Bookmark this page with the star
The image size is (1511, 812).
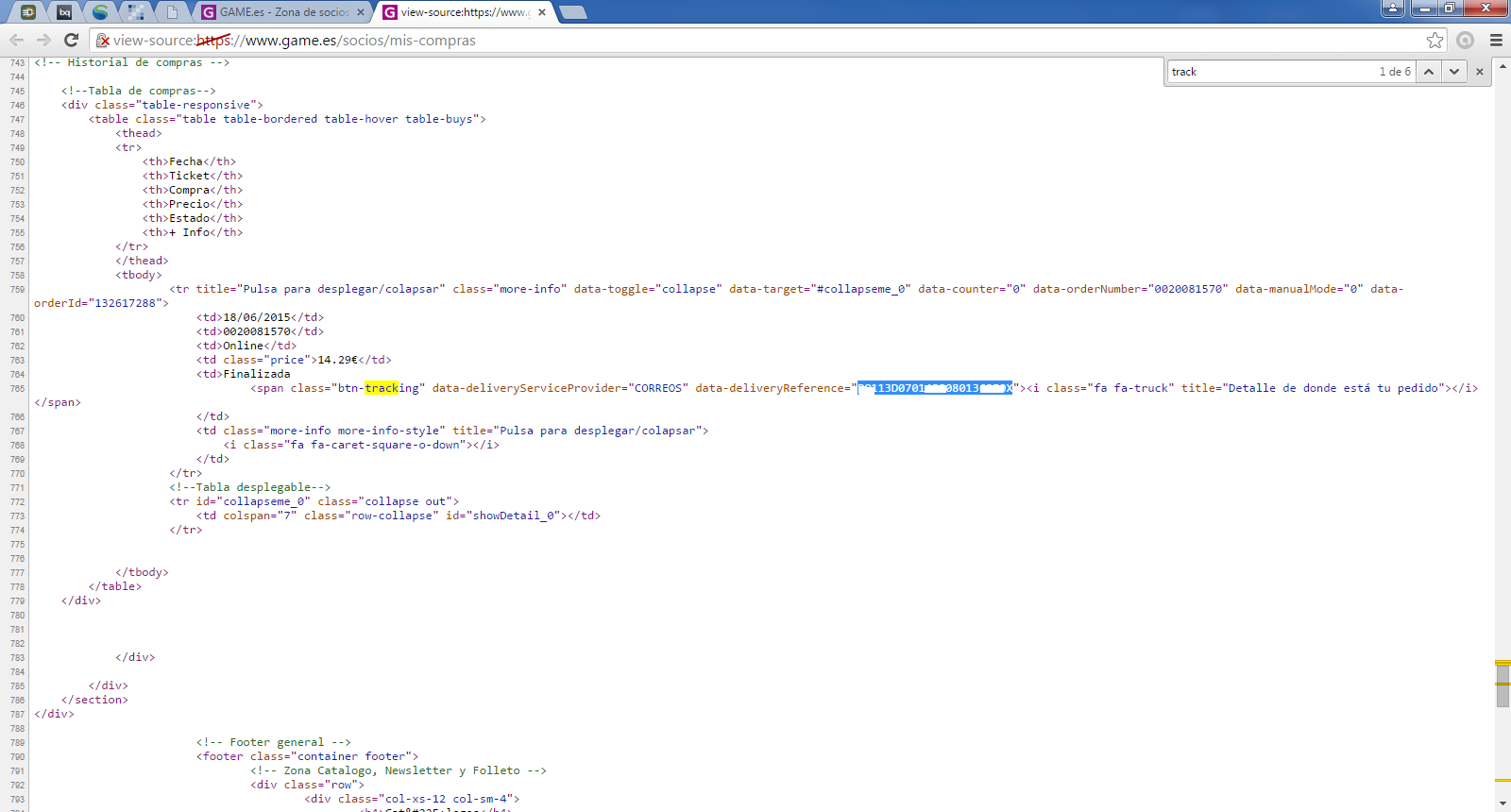point(1435,40)
